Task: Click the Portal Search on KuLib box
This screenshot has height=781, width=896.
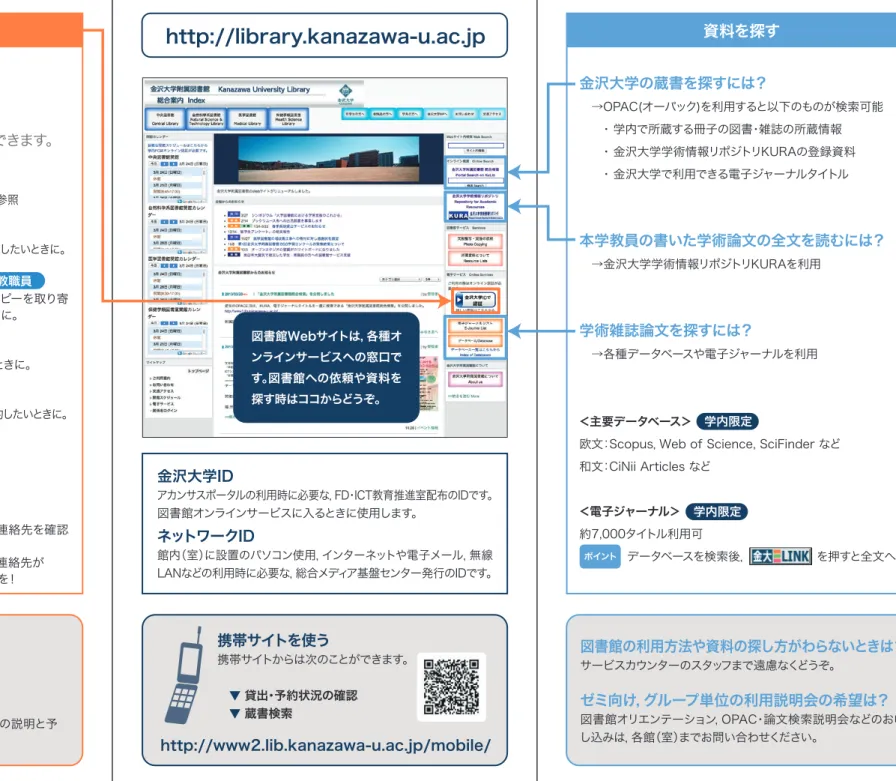Action: (475, 173)
